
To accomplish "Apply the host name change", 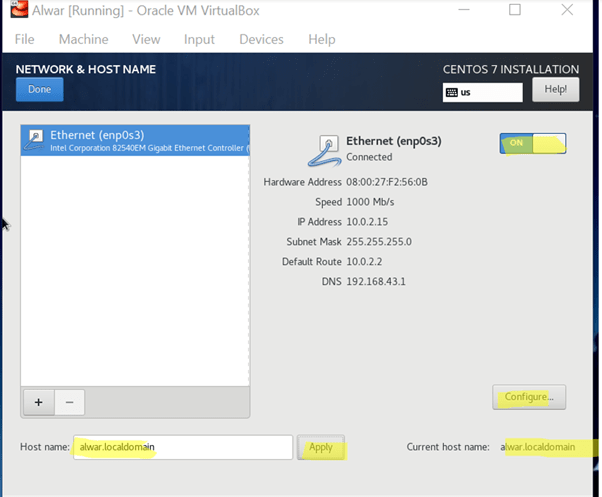I will (x=320, y=447).
